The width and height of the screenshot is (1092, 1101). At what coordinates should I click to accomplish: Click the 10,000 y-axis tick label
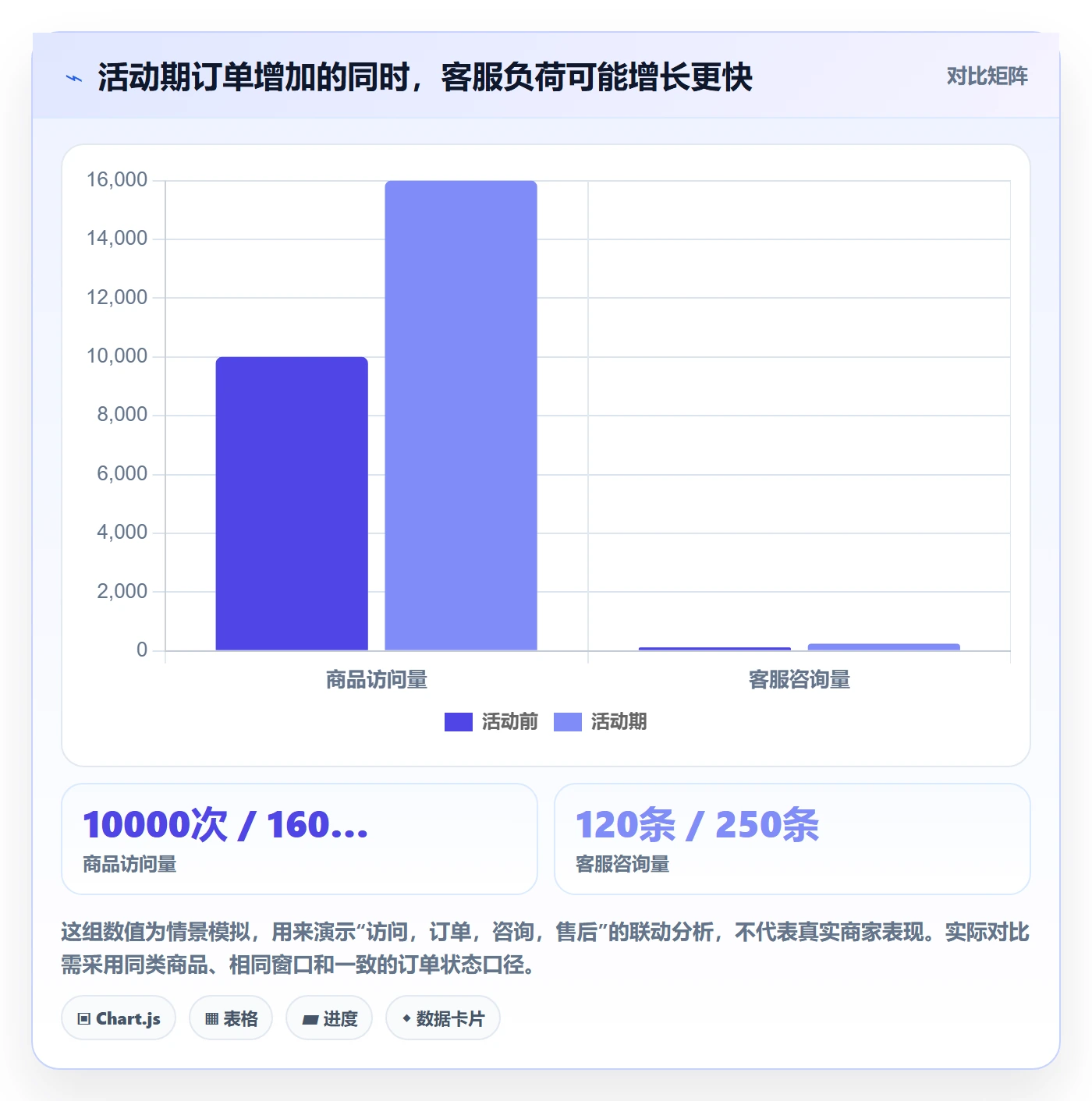[x=117, y=356]
